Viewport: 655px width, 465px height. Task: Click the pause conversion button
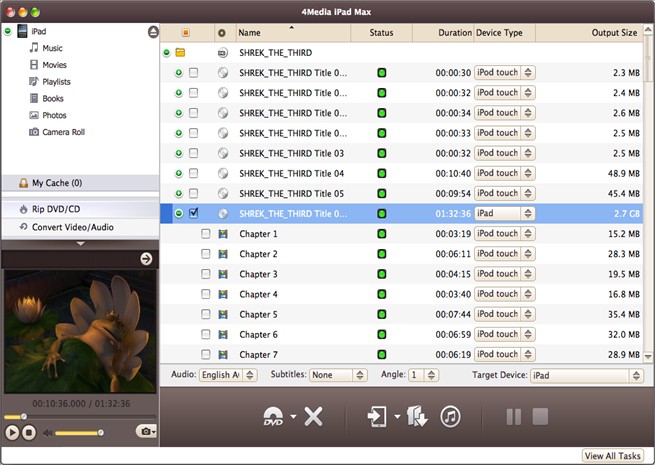coord(513,417)
